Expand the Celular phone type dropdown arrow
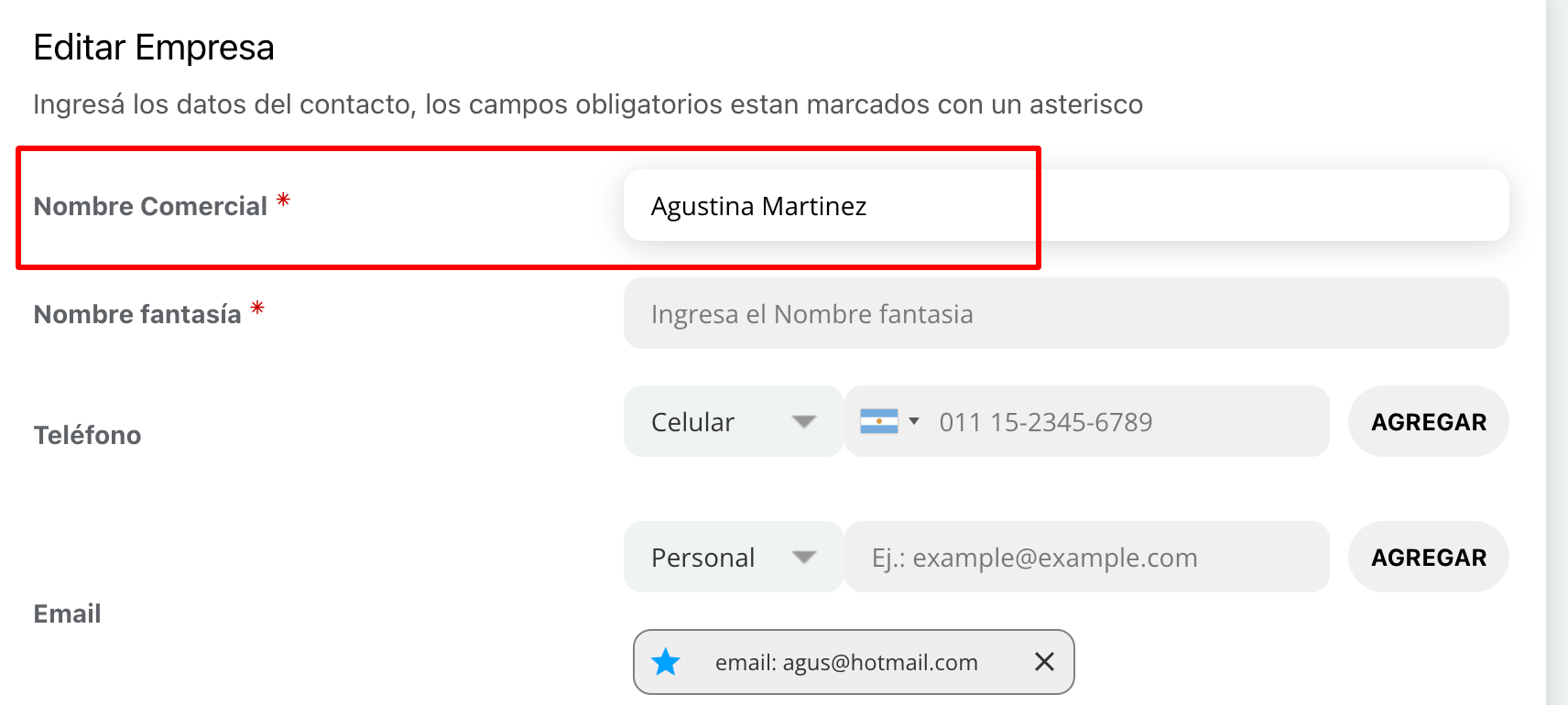 click(803, 421)
